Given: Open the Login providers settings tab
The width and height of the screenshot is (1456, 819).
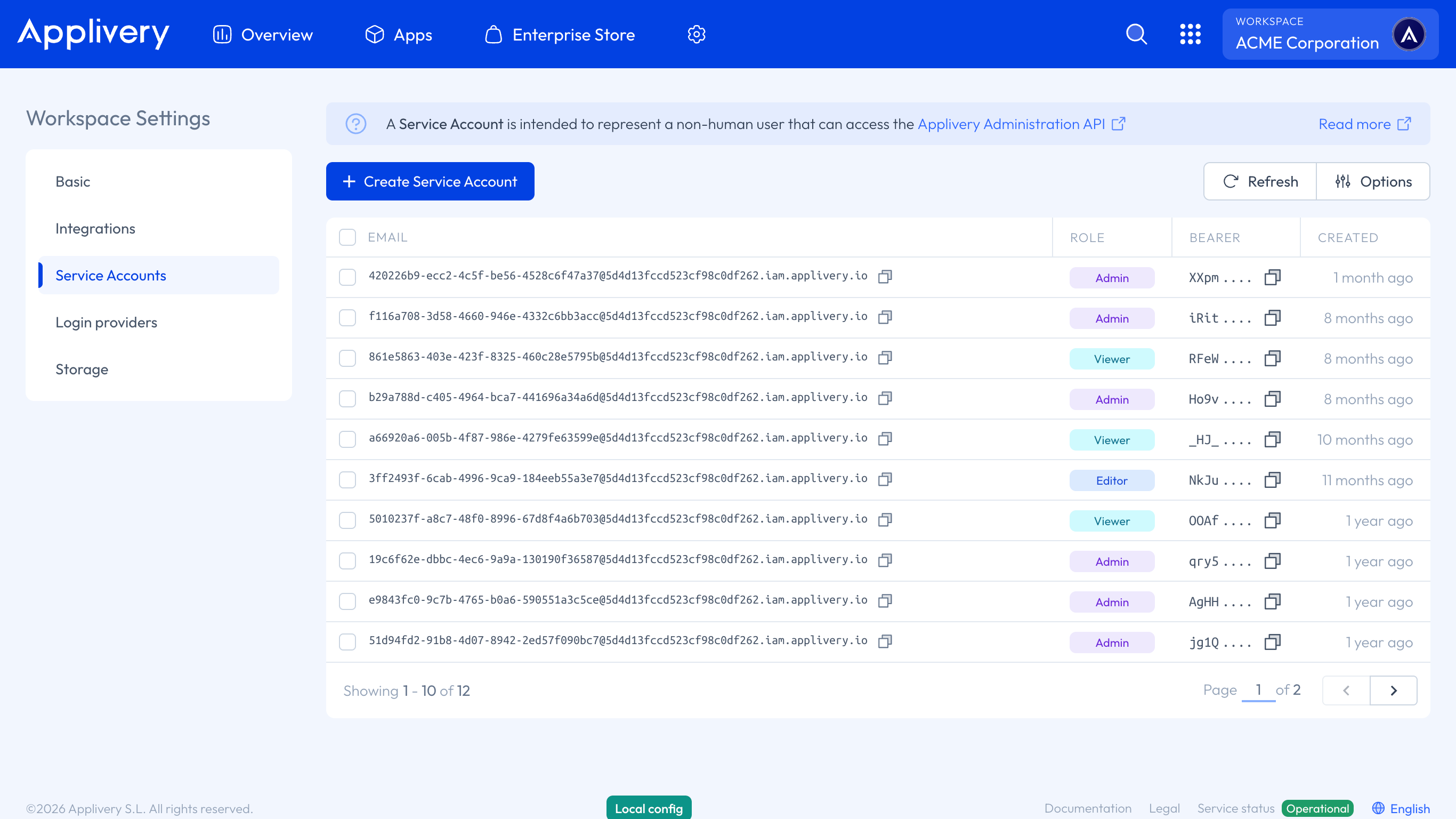Looking at the screenshot, I should [x=106, y=322].
